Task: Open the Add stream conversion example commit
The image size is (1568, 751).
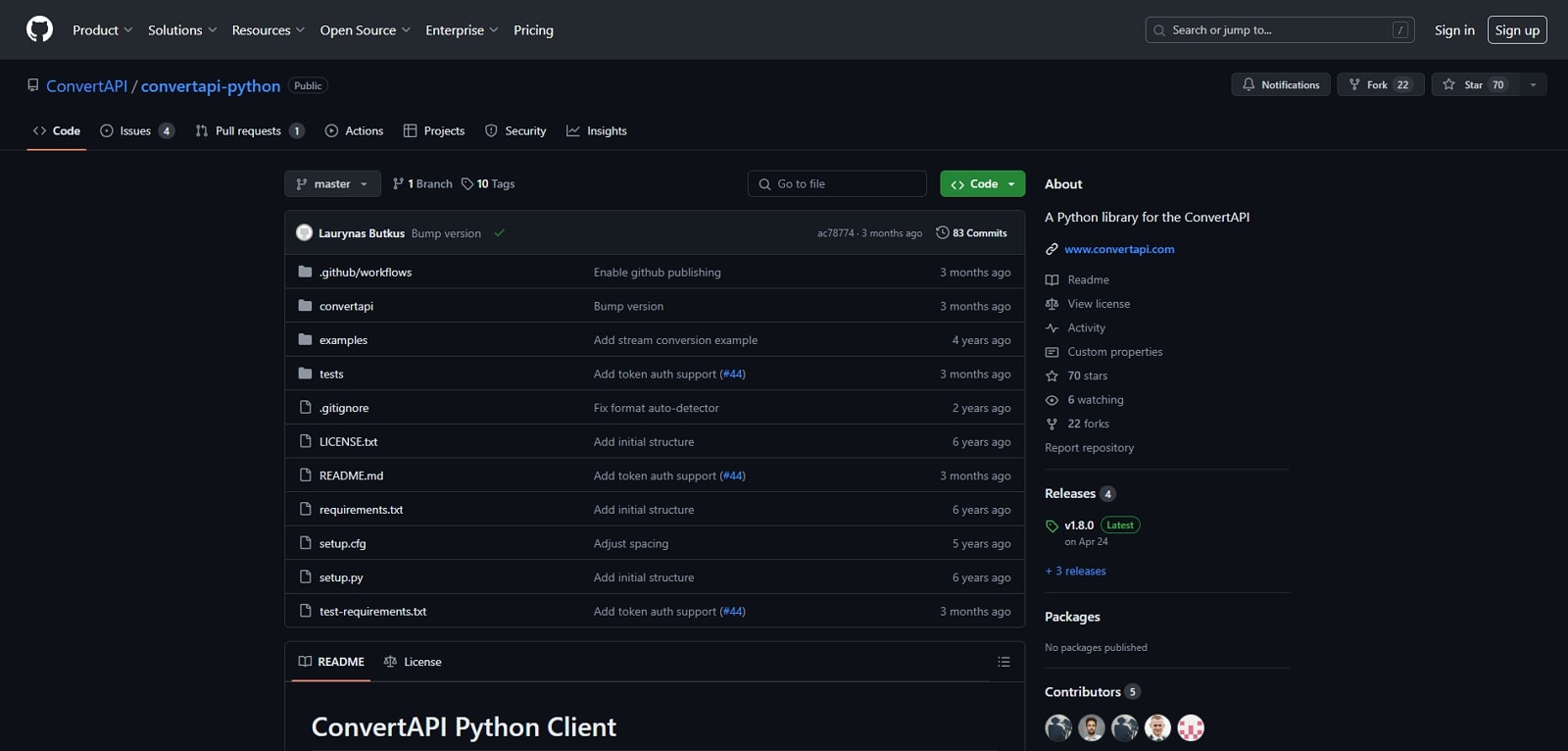Action: tap(675, 340)
